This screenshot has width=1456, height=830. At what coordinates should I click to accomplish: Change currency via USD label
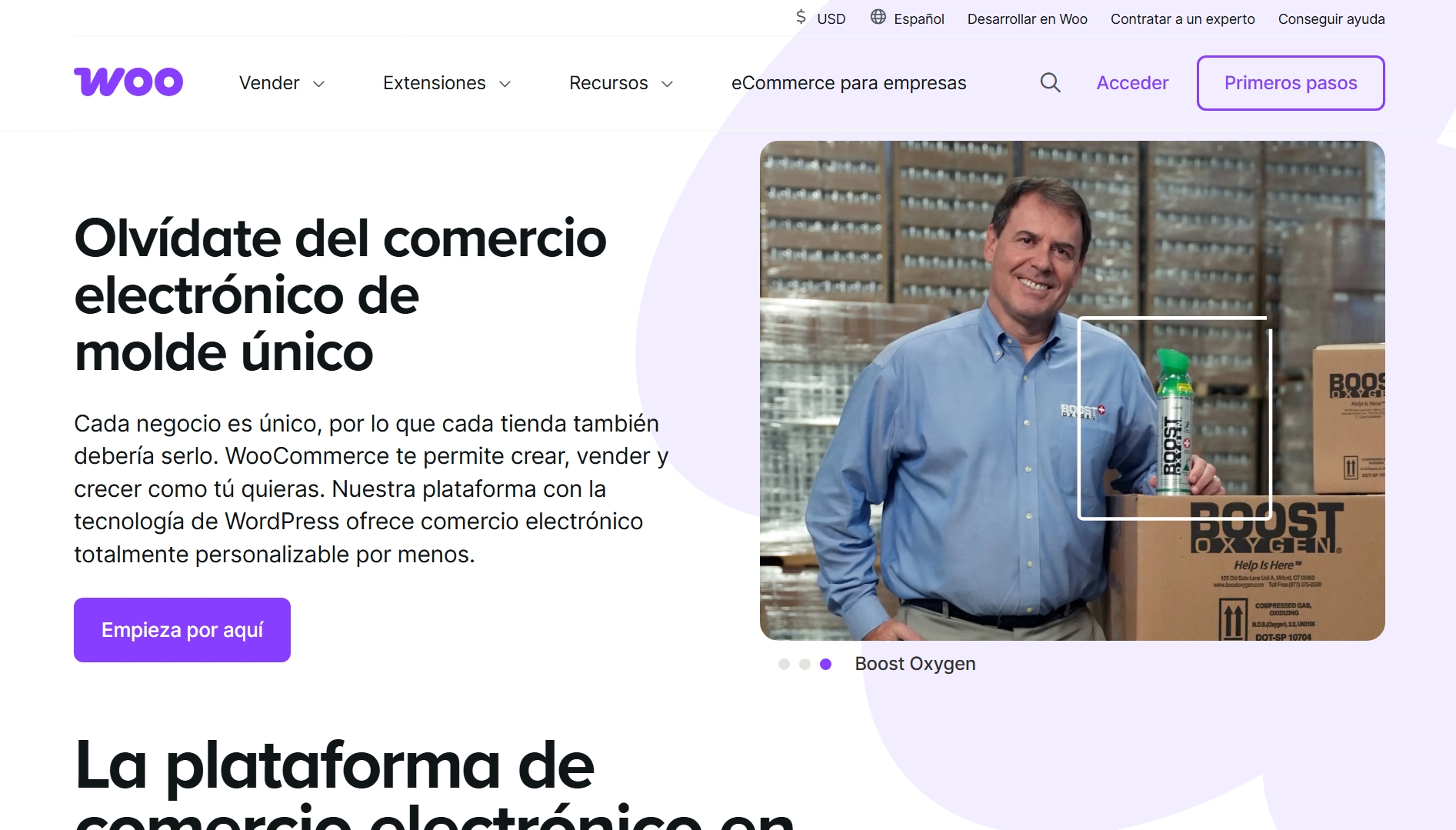pos(831,18)
